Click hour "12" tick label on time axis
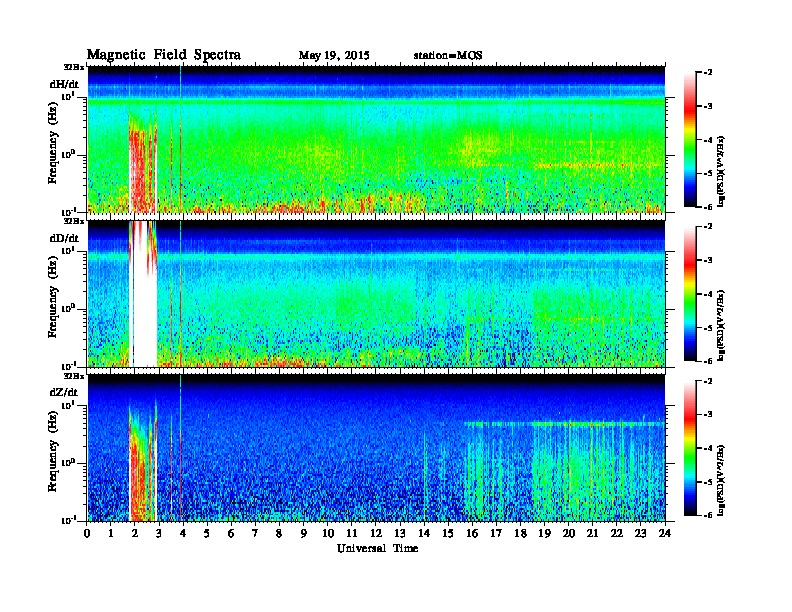 point(376,533)
